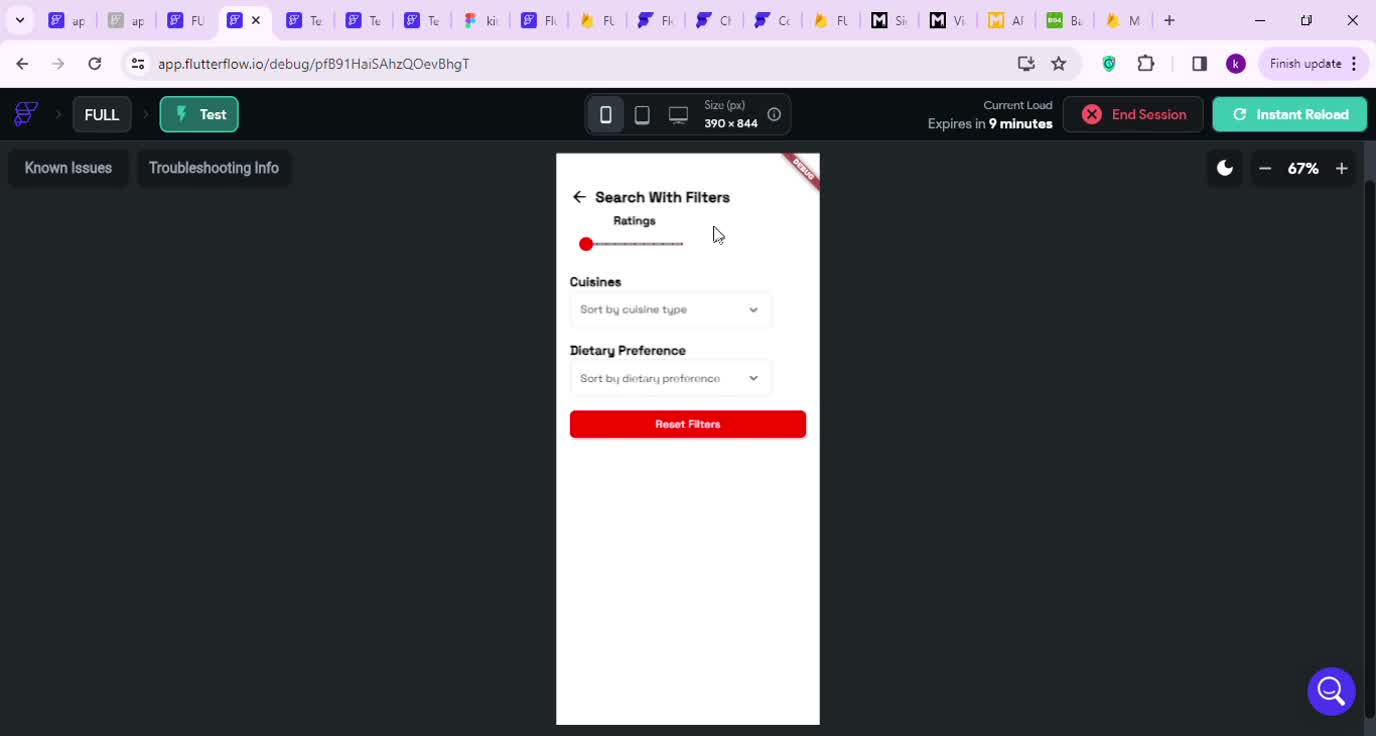The width and height of the screenshot is (1376, 736).
Task: Open the Known Issues tab
Action: 68,168
